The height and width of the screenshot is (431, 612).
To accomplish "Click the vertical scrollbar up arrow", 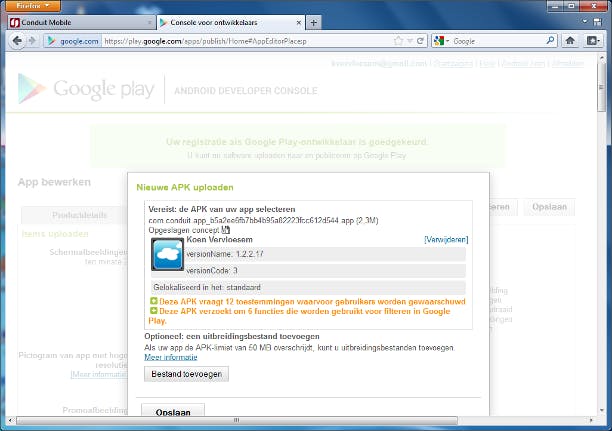I will tap(601, 58).
